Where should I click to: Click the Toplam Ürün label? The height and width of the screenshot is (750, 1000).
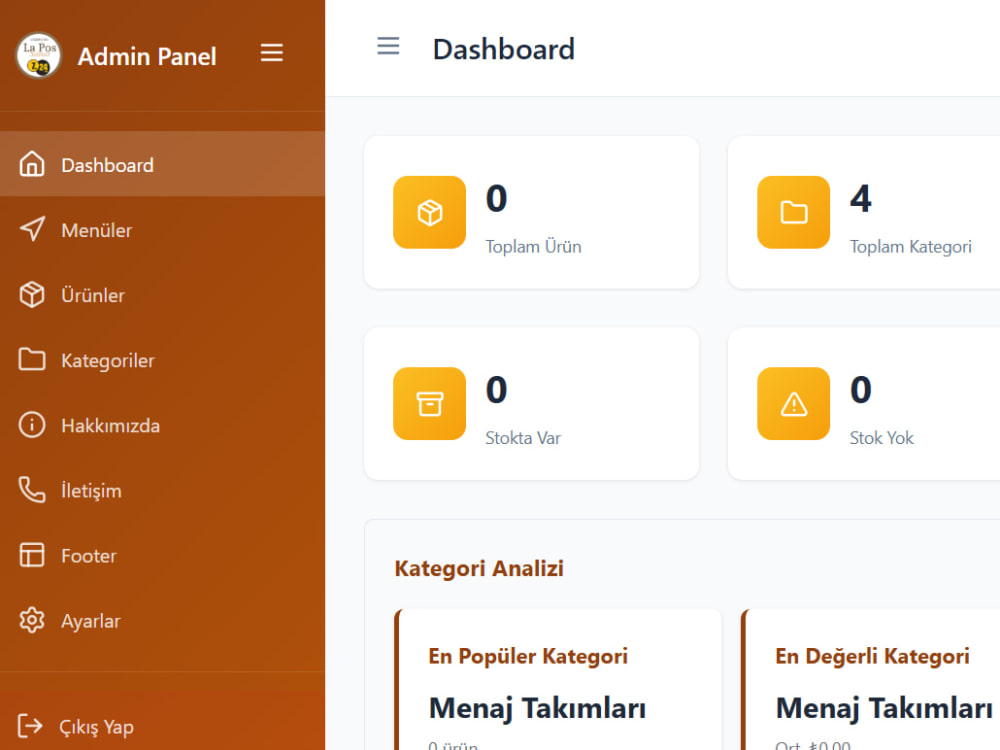click(533, 247)
